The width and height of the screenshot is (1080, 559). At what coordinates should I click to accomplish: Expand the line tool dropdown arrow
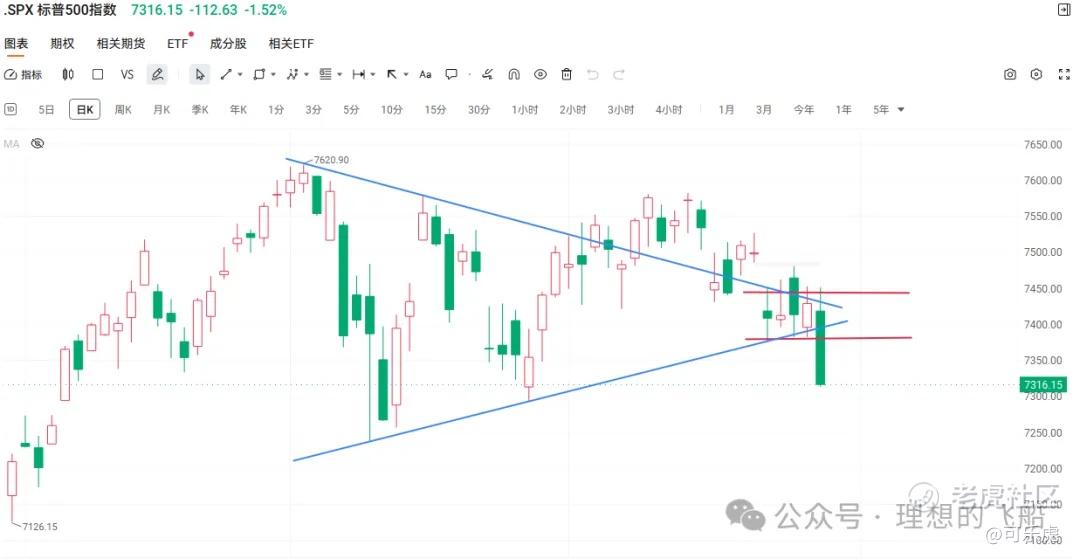pyautogui.click(x=240, y=74)
